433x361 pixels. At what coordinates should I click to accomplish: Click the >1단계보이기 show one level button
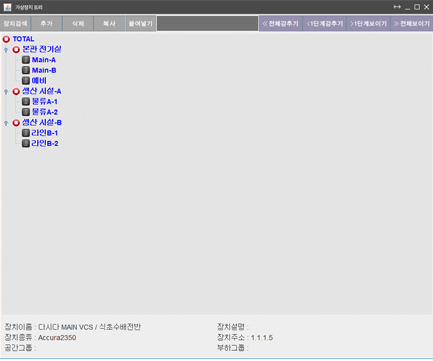[369, 24]
